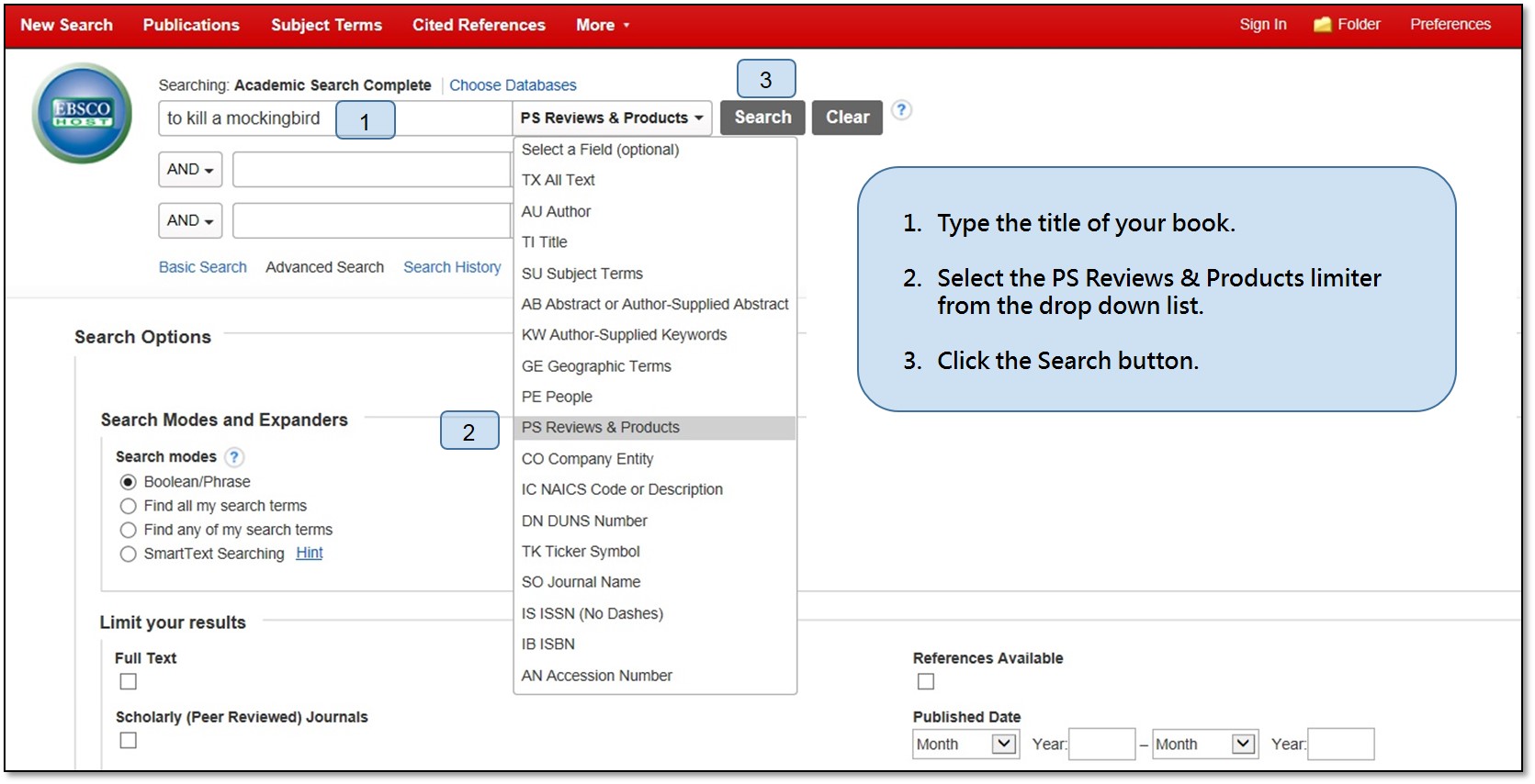Select Find all my search terms
1535x784 pixels.
(129, 506)
